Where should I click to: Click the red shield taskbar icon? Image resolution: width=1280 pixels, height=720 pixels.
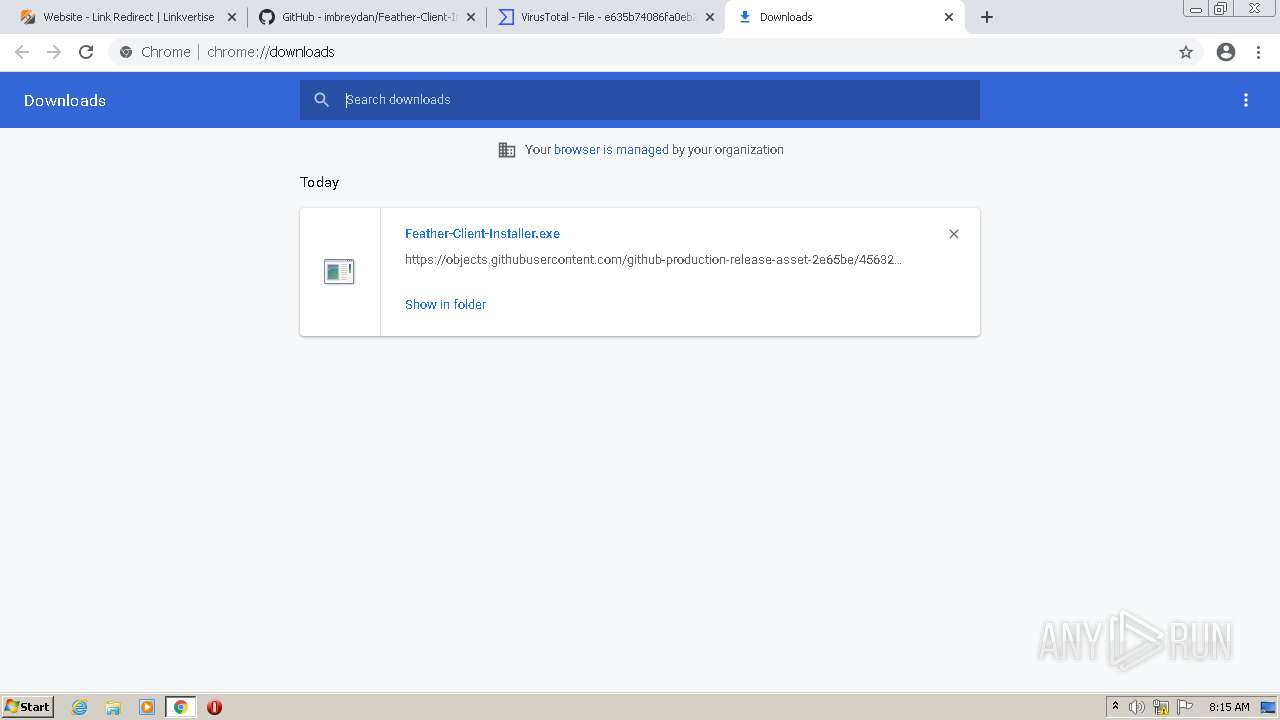pyautogui.click(x=214, y=707)
